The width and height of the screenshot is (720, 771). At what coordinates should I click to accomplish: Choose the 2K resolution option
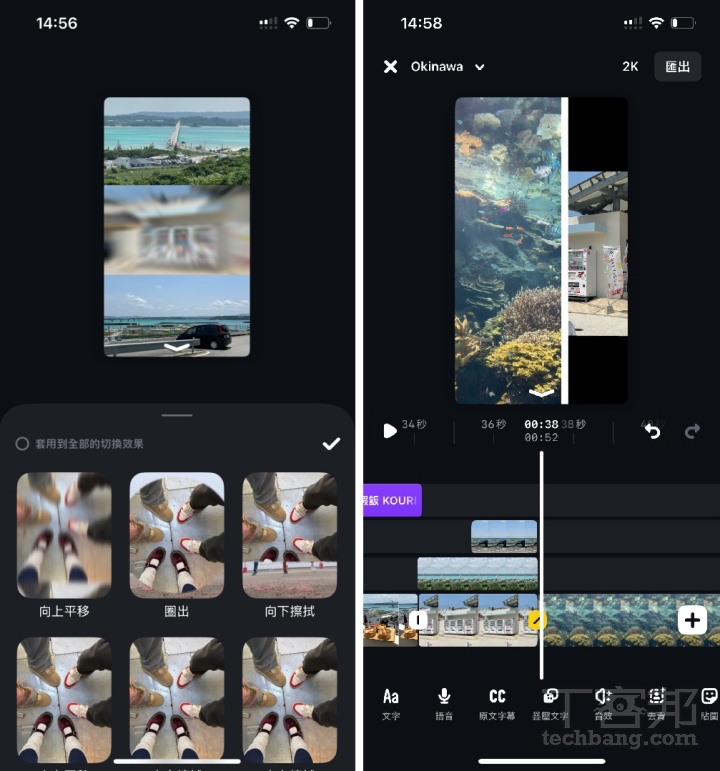[630, 67]
